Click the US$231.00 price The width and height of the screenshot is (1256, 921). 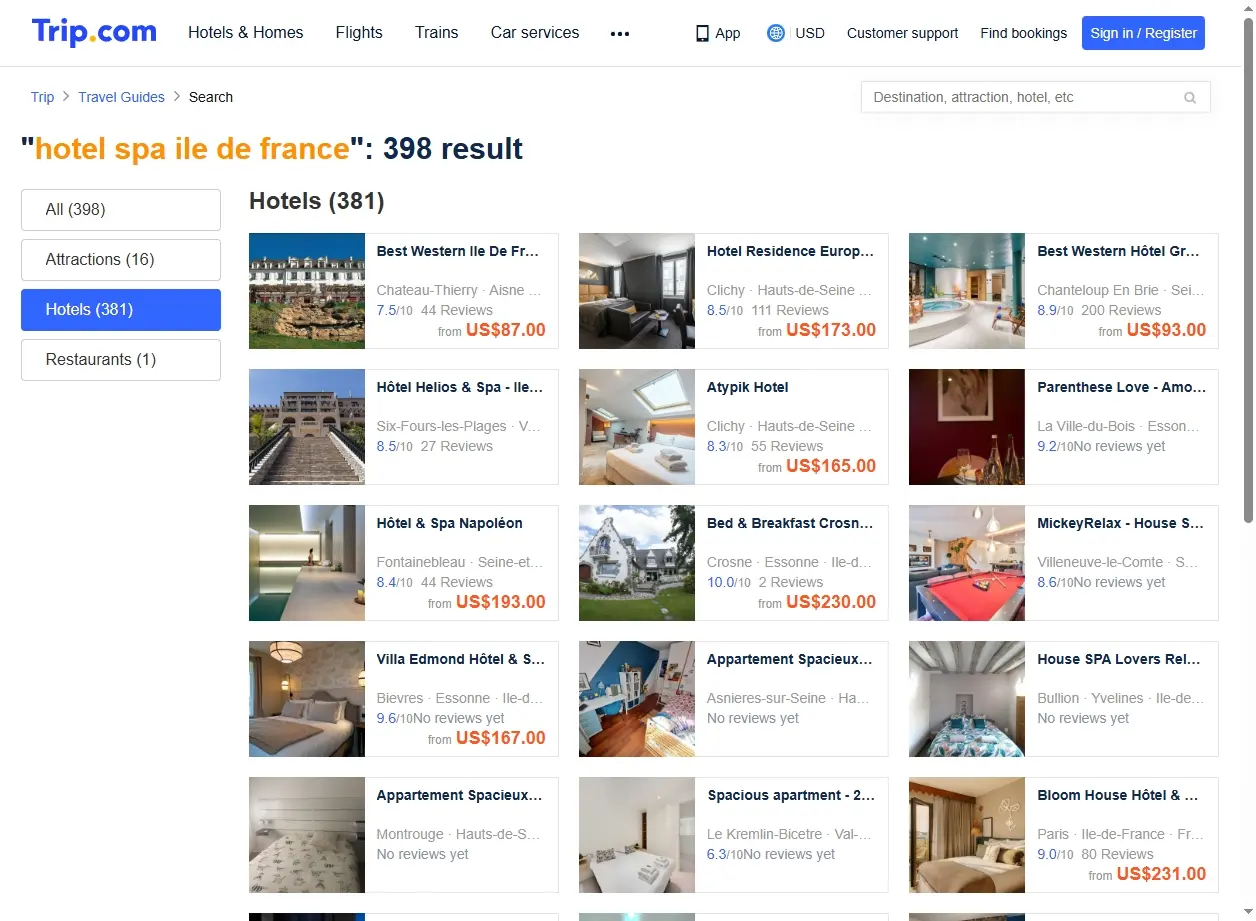1161,874
